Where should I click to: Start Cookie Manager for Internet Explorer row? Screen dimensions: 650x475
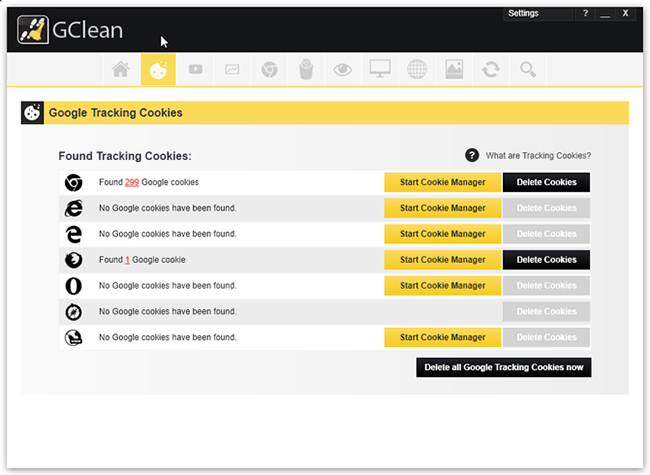tap(442, 208)
